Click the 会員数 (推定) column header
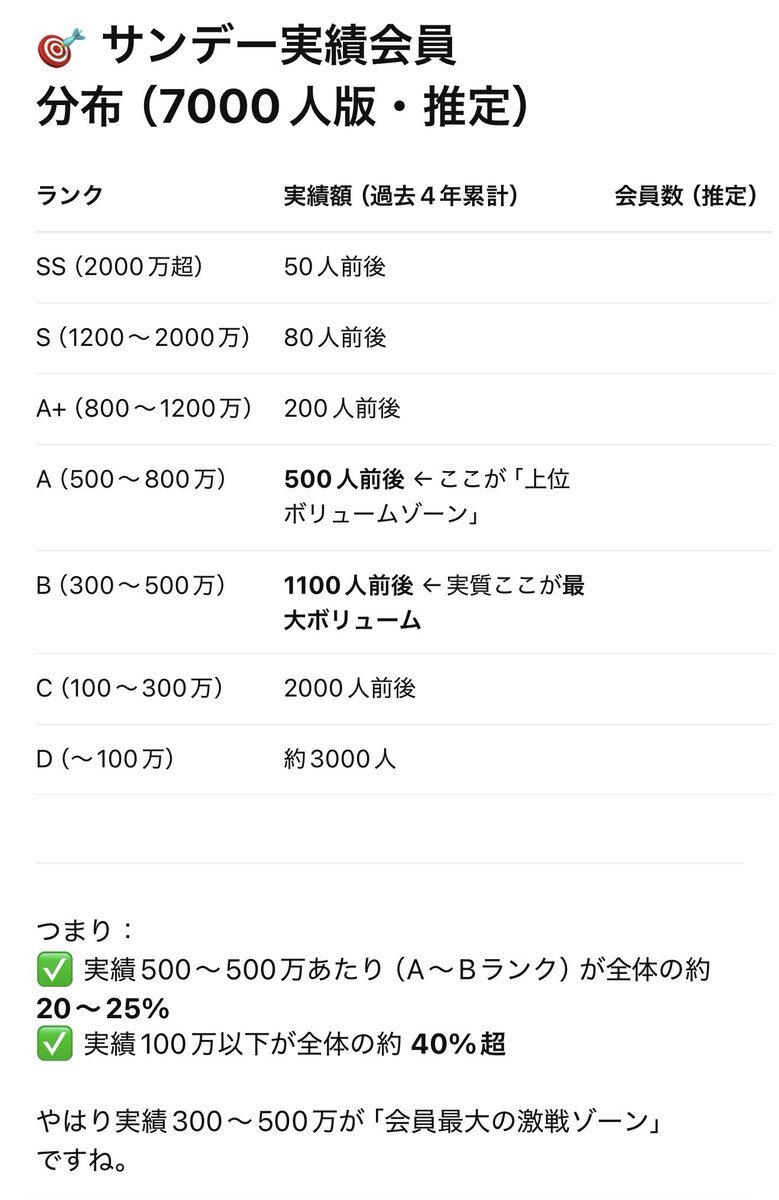The image size is (779, 1200). point(685,196)
